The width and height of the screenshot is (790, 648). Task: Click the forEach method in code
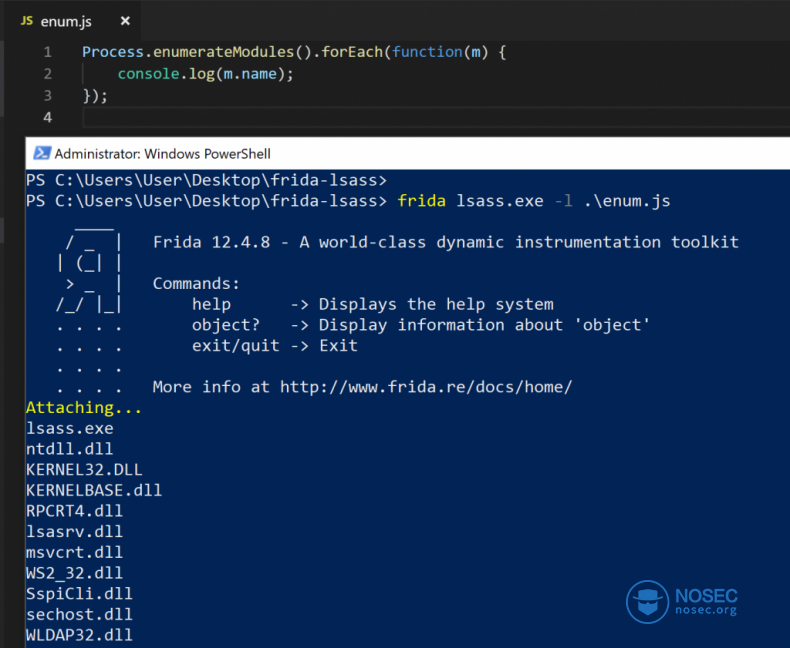tap(352, 52)
